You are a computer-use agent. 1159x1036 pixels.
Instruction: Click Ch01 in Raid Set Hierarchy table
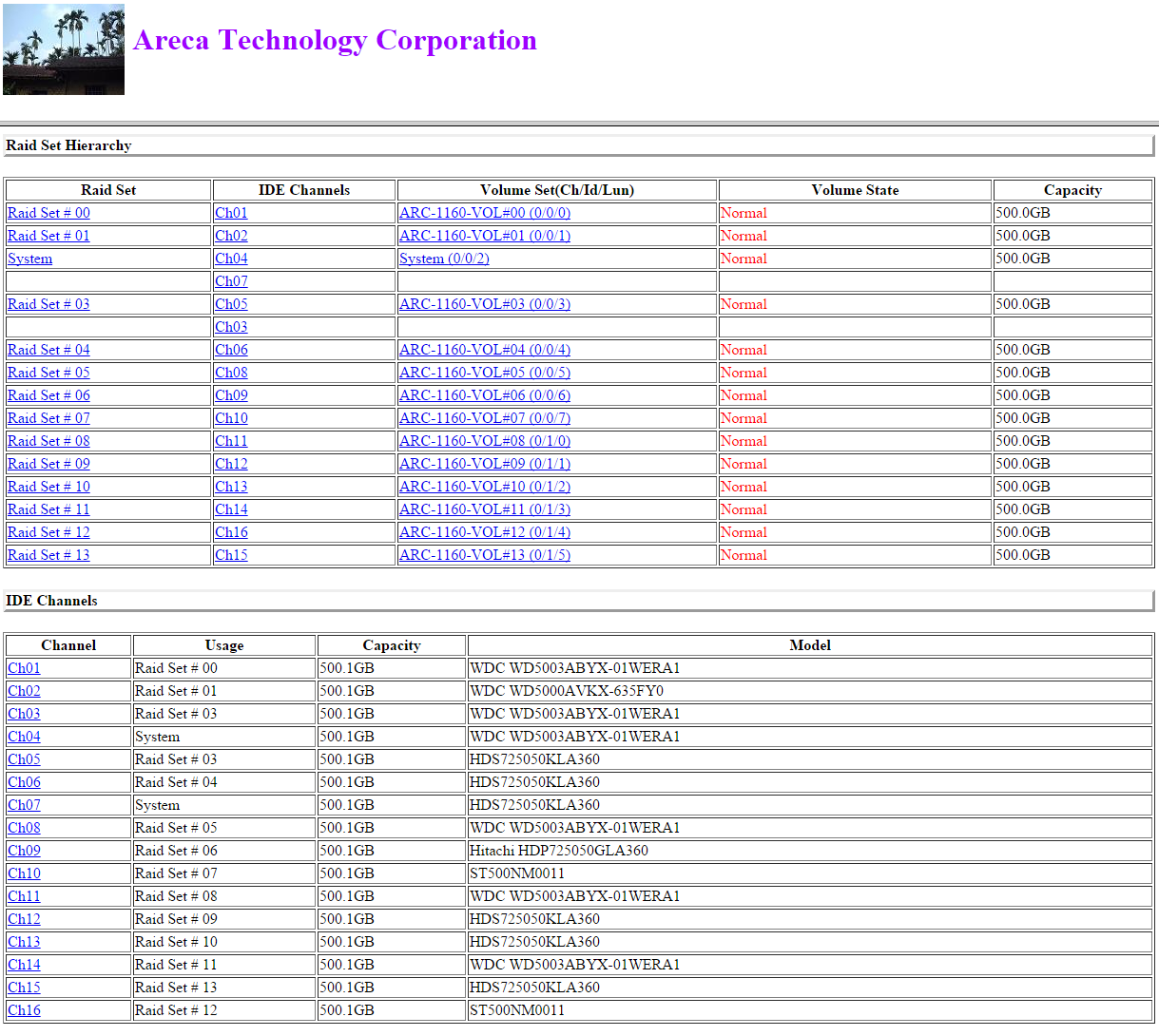pyautogui.click(x=231, y=213)
